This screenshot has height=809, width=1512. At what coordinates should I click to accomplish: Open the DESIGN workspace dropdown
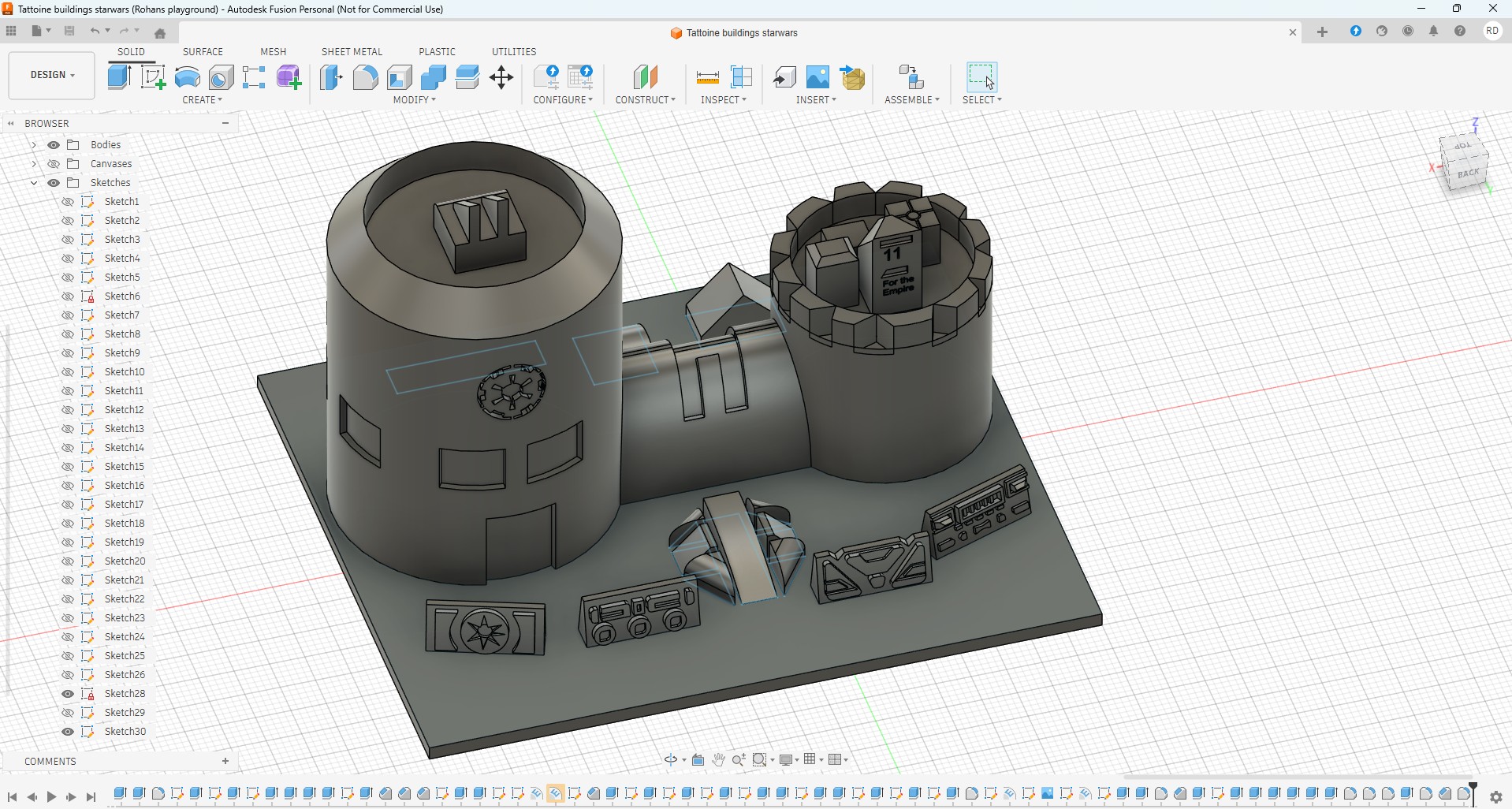pos(52,76)
